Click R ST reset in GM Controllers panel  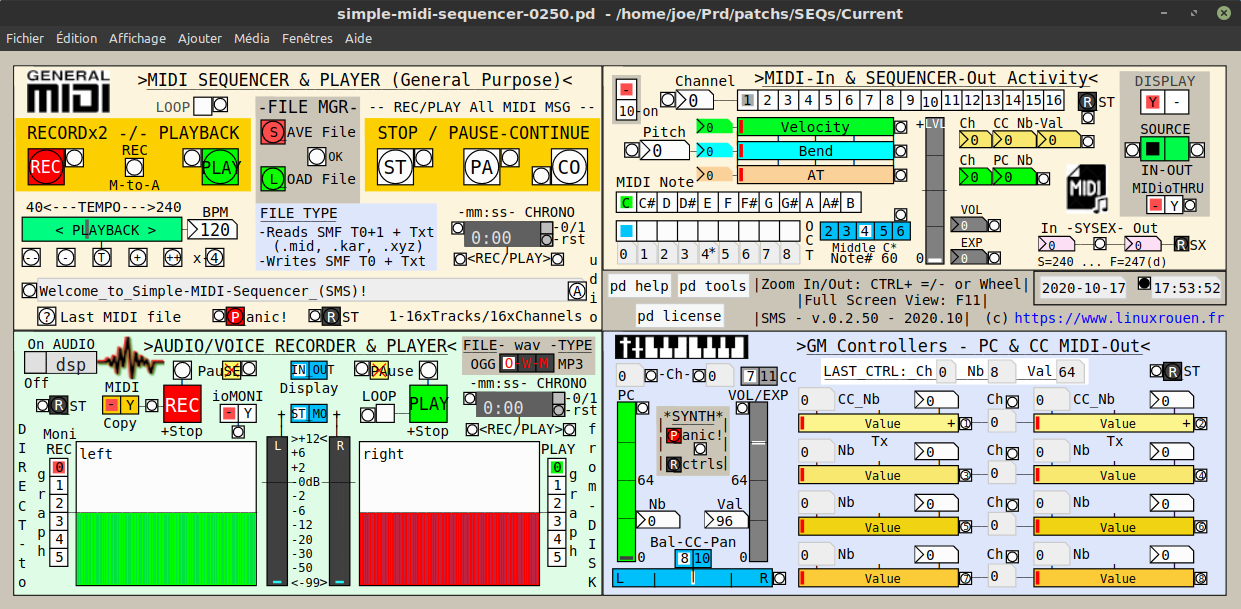1172,372
